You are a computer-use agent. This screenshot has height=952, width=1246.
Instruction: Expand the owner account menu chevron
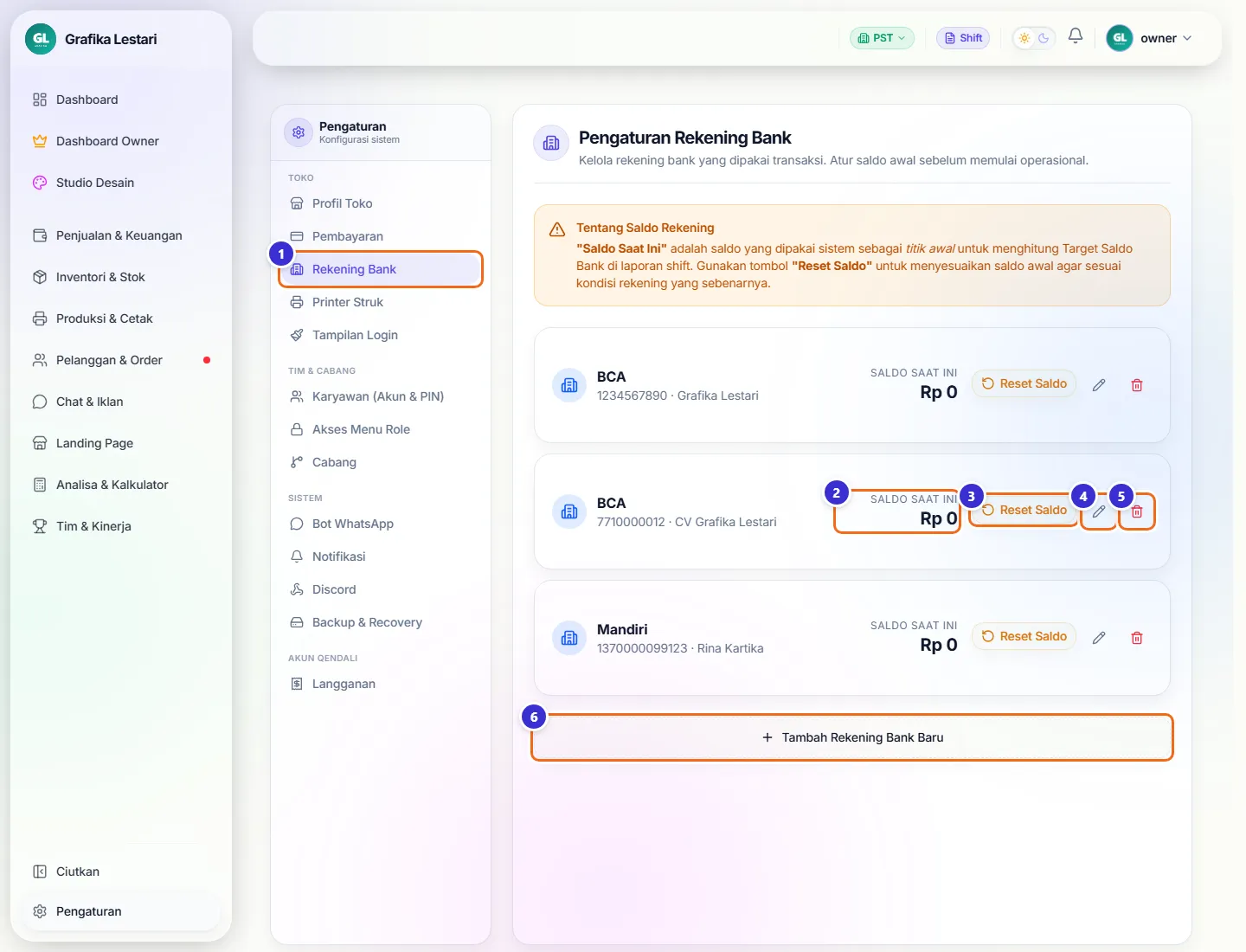(x=1187, y=38)
